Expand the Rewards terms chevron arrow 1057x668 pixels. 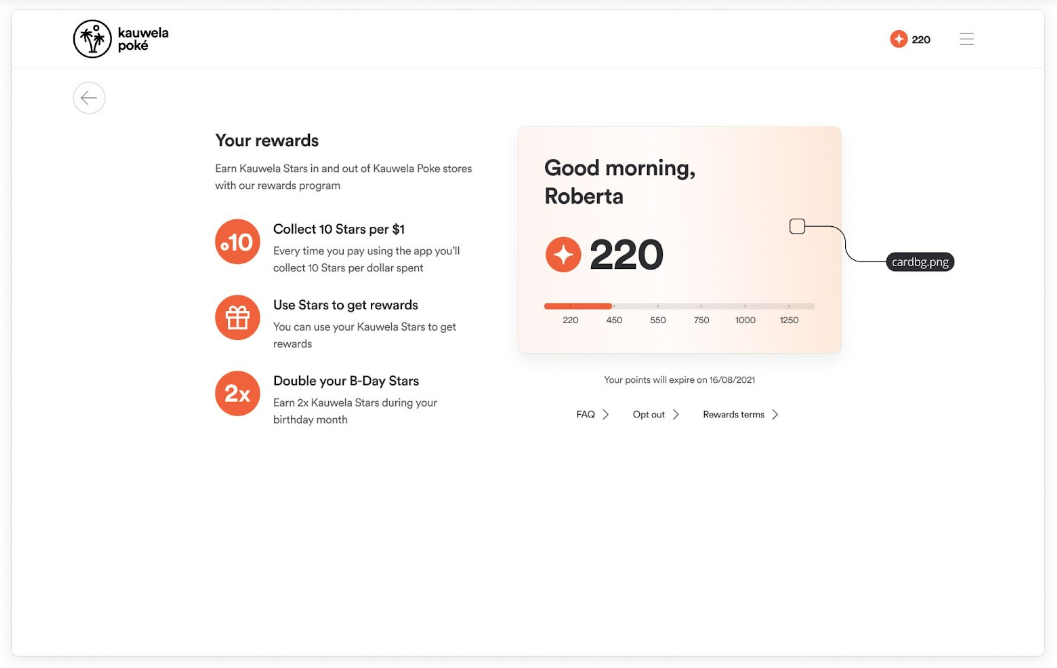click(x=775, y=415)
